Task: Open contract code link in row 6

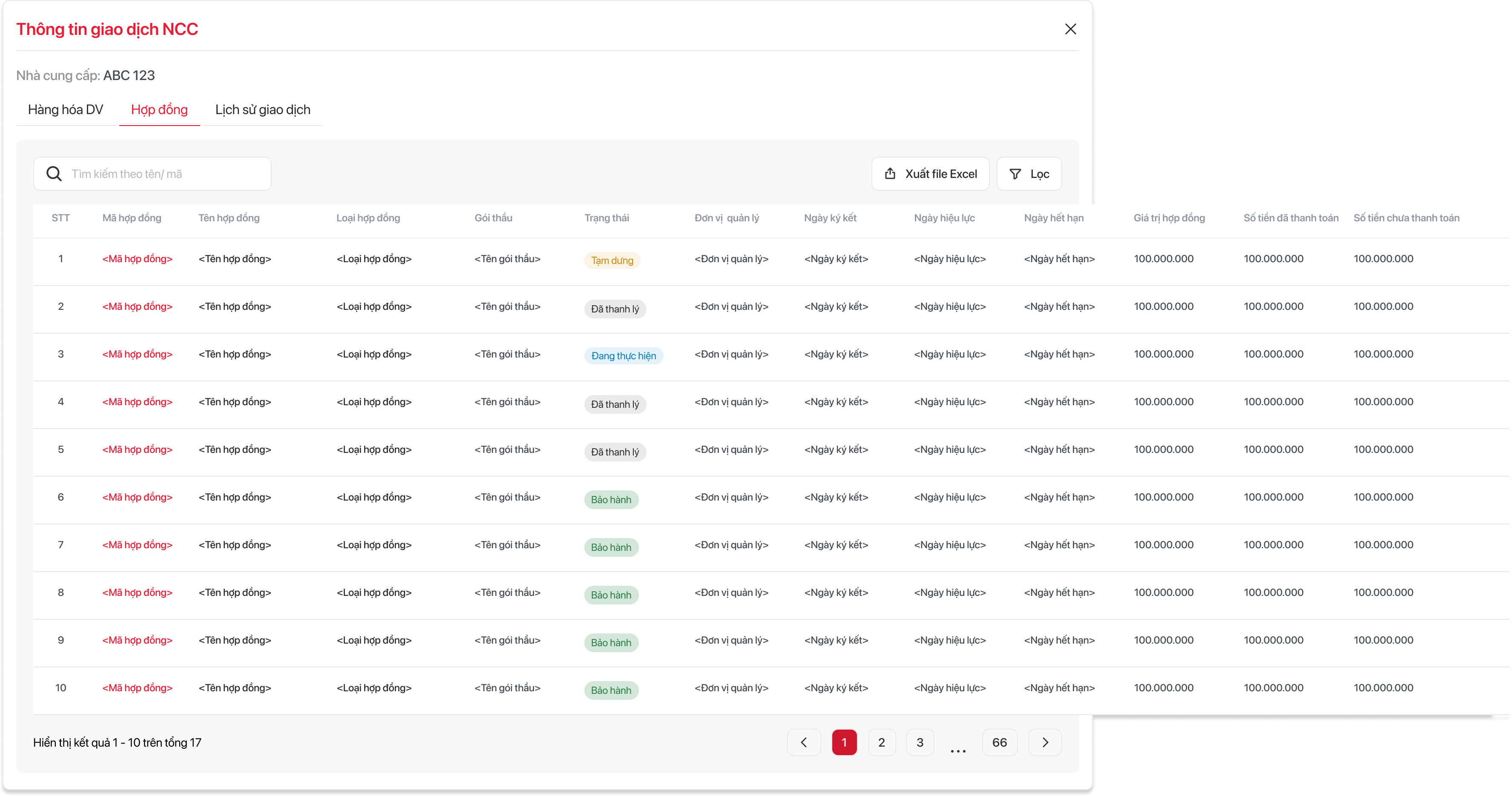Action: [x=137, y=497]
